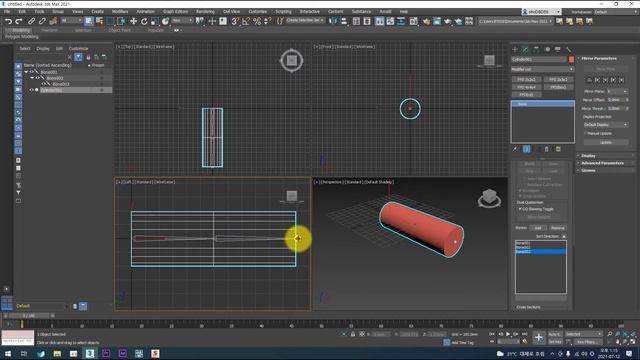Image resolution: width=640 pixels, height=360 pixels.
Task: Toggle the selection lock icon in status bar
Action: [x=353, y=334]
